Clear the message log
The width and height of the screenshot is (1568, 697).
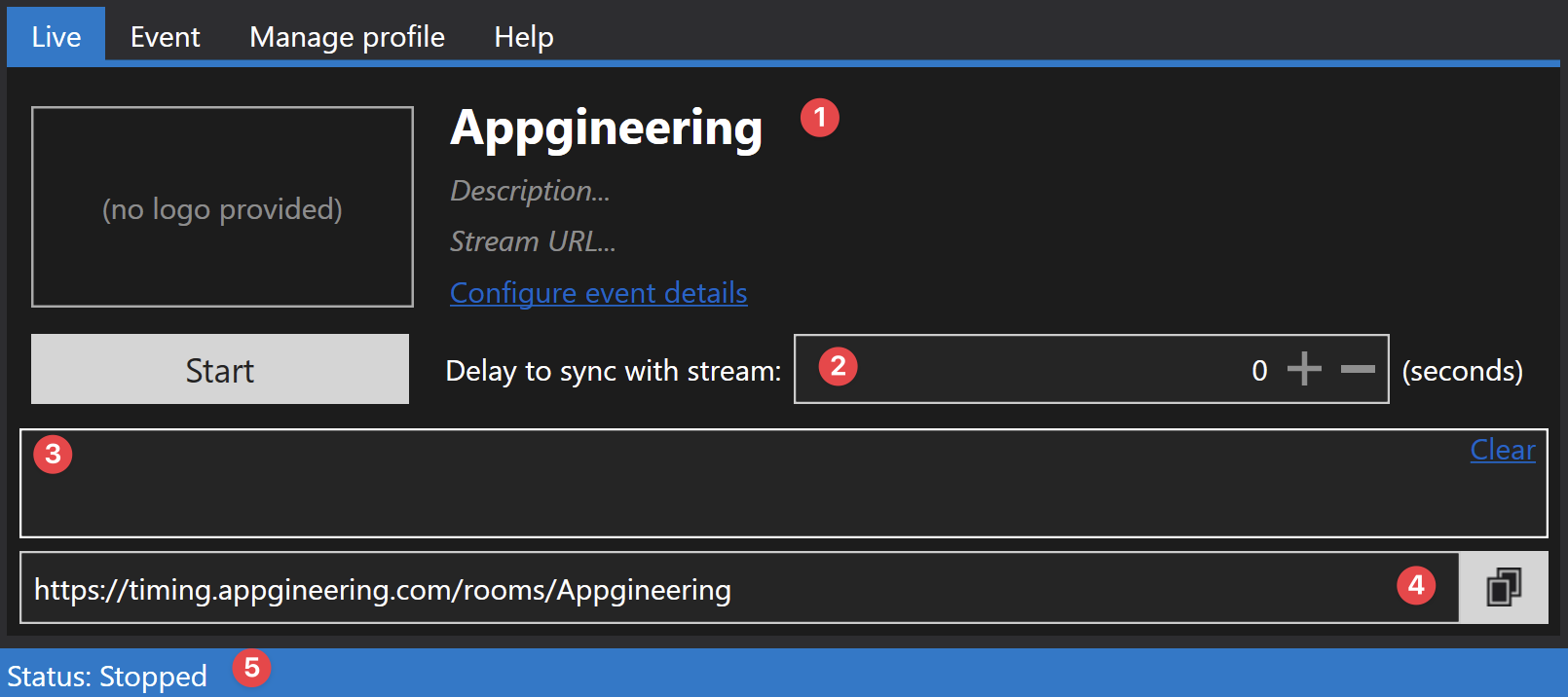1503,450
